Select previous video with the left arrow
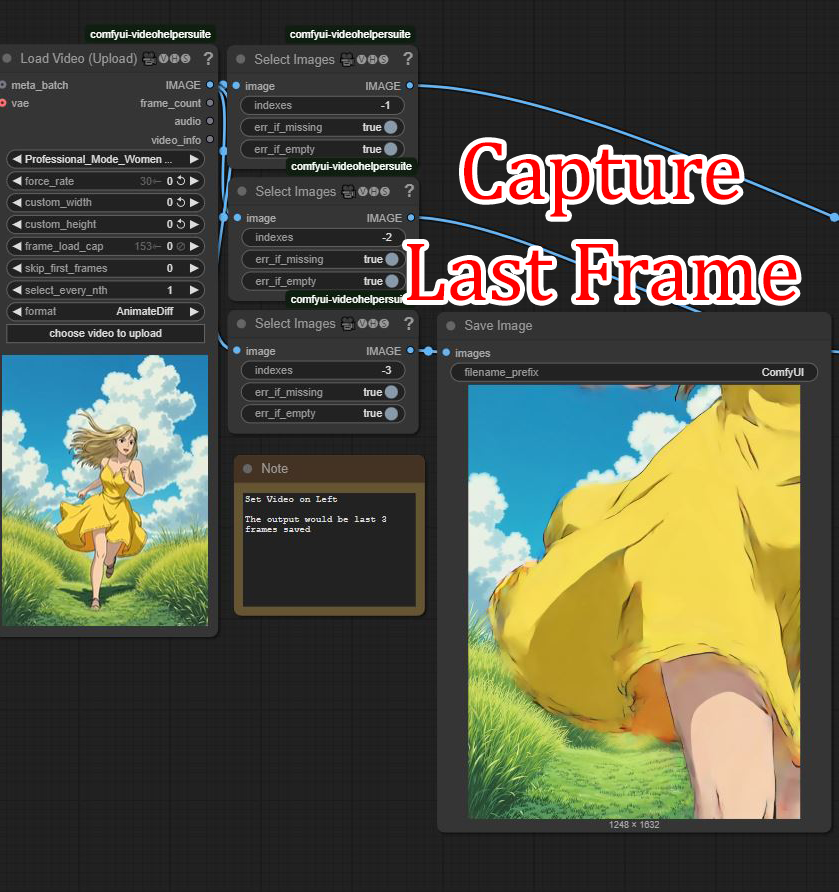This screenshot has width=839, height=892. [17, 159]
